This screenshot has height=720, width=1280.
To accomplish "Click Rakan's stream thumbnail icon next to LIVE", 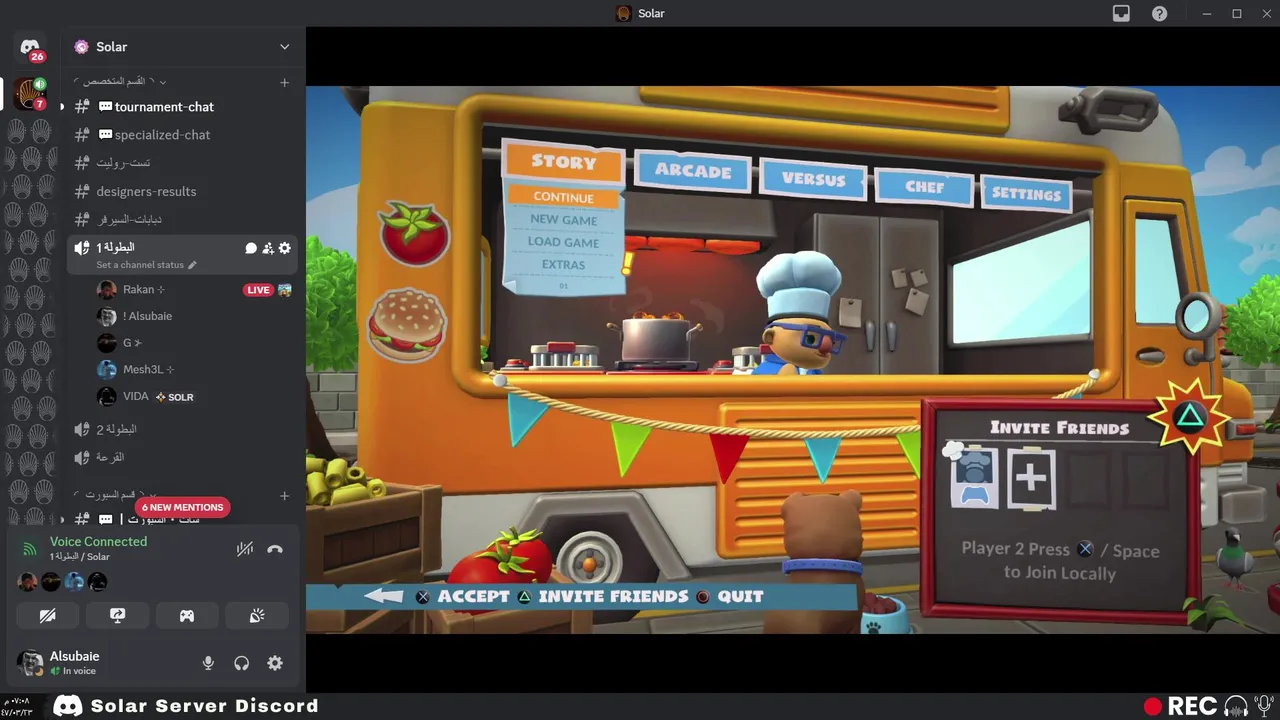I will tap(285, 290).
